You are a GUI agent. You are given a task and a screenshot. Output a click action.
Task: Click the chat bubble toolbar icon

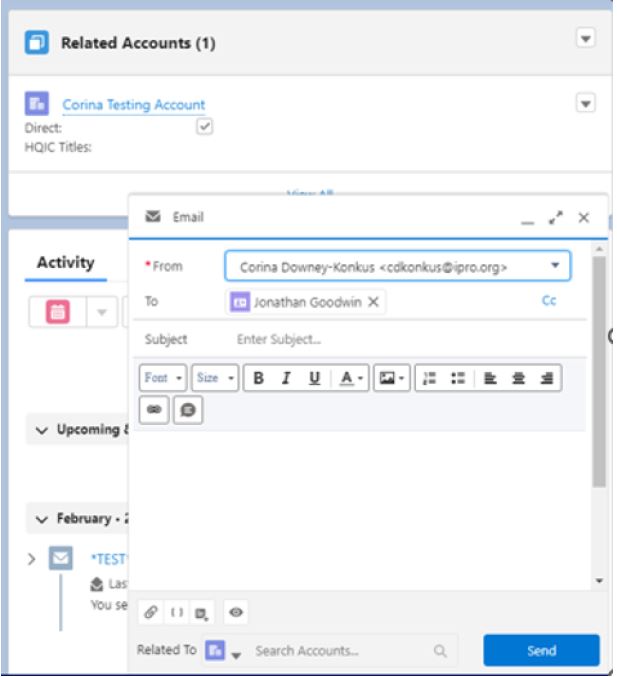pos(187,410)
